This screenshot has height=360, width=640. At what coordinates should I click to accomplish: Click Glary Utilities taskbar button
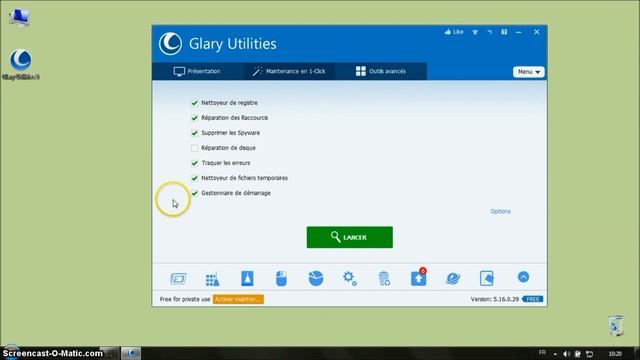[131, 353]
